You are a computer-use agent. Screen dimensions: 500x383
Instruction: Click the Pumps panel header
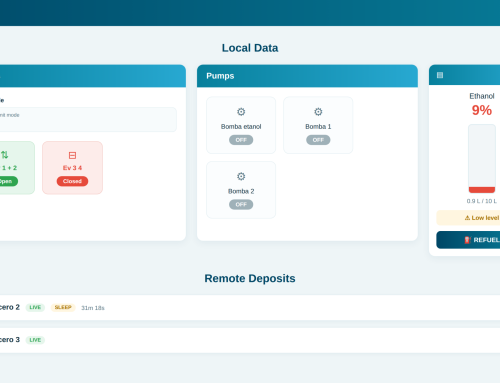click(307, 76)
